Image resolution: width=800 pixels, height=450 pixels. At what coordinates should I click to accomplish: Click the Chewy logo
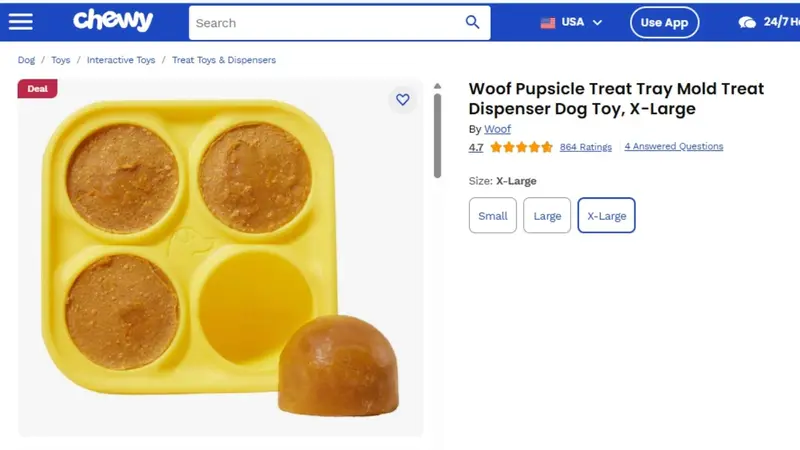(x=113, y=20)
